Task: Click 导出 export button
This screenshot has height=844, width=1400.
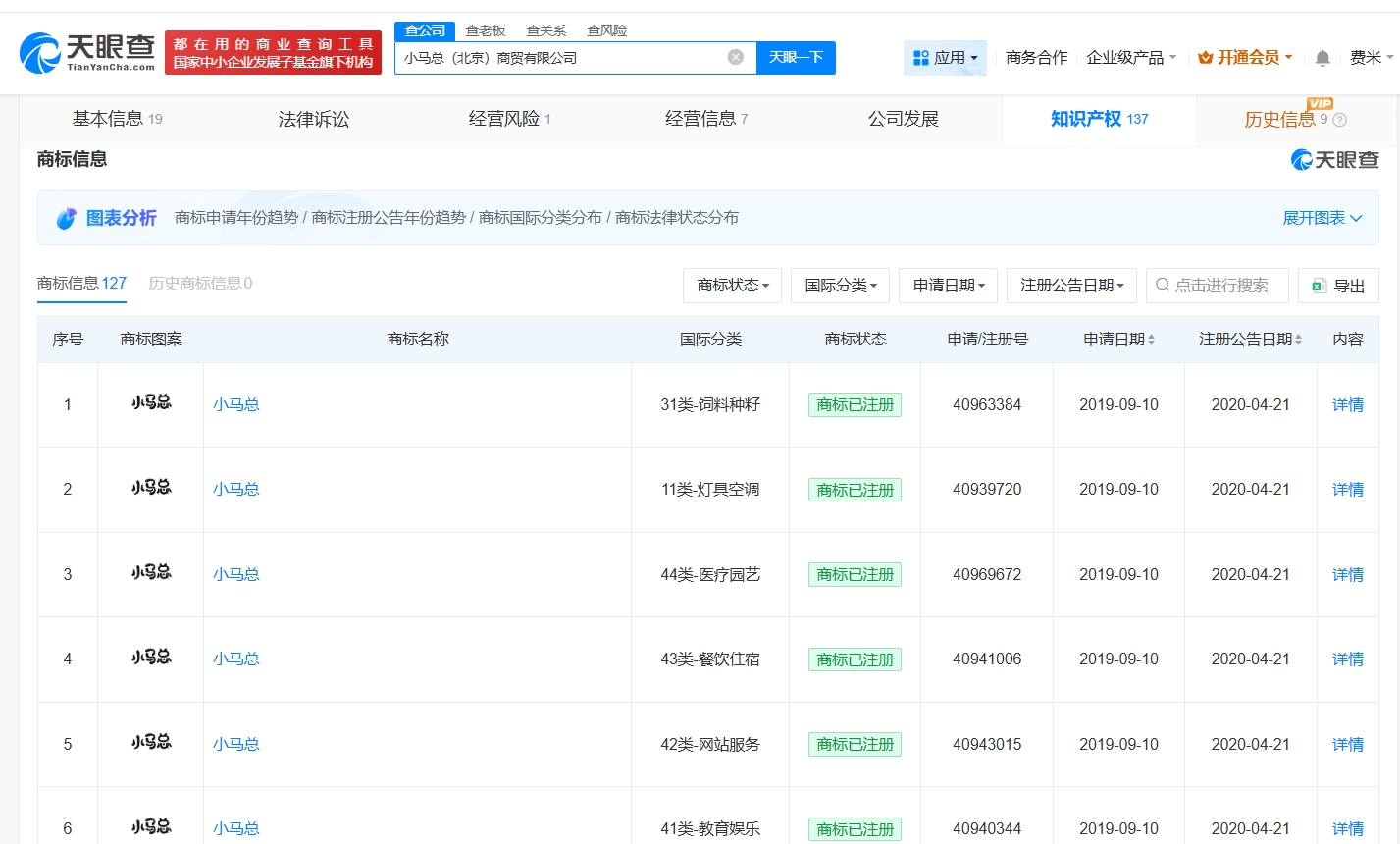Action: click(1338, 286)
